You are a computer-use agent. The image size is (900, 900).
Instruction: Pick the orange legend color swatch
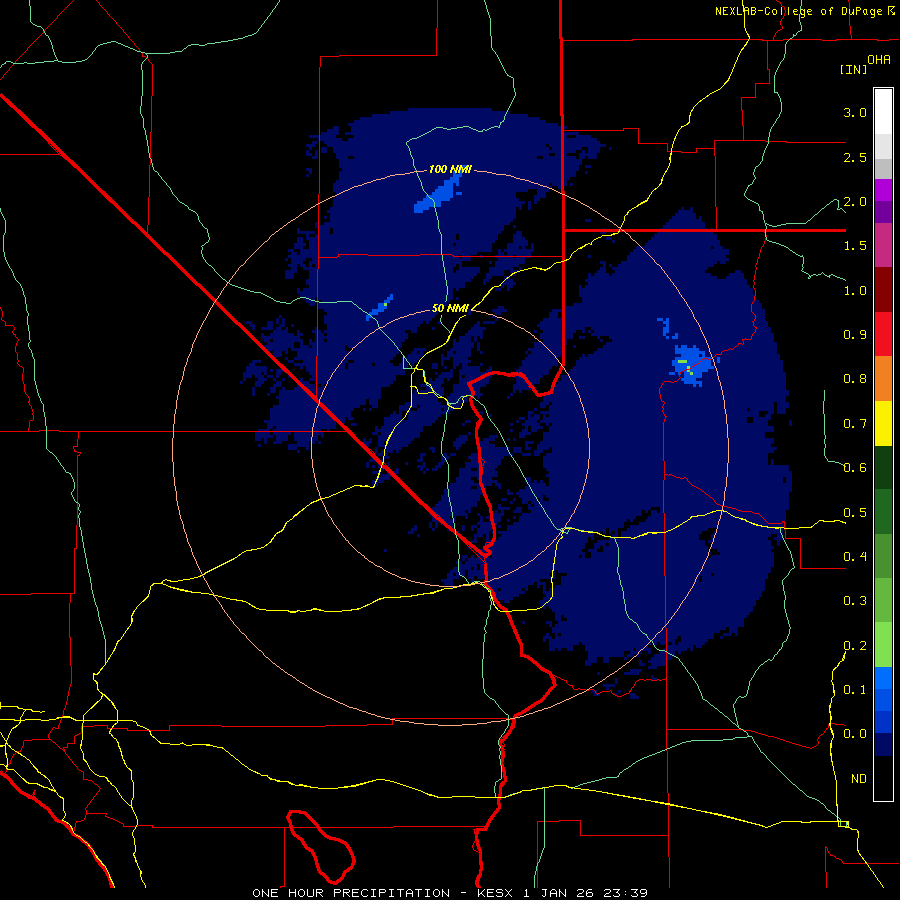point(883,378)
